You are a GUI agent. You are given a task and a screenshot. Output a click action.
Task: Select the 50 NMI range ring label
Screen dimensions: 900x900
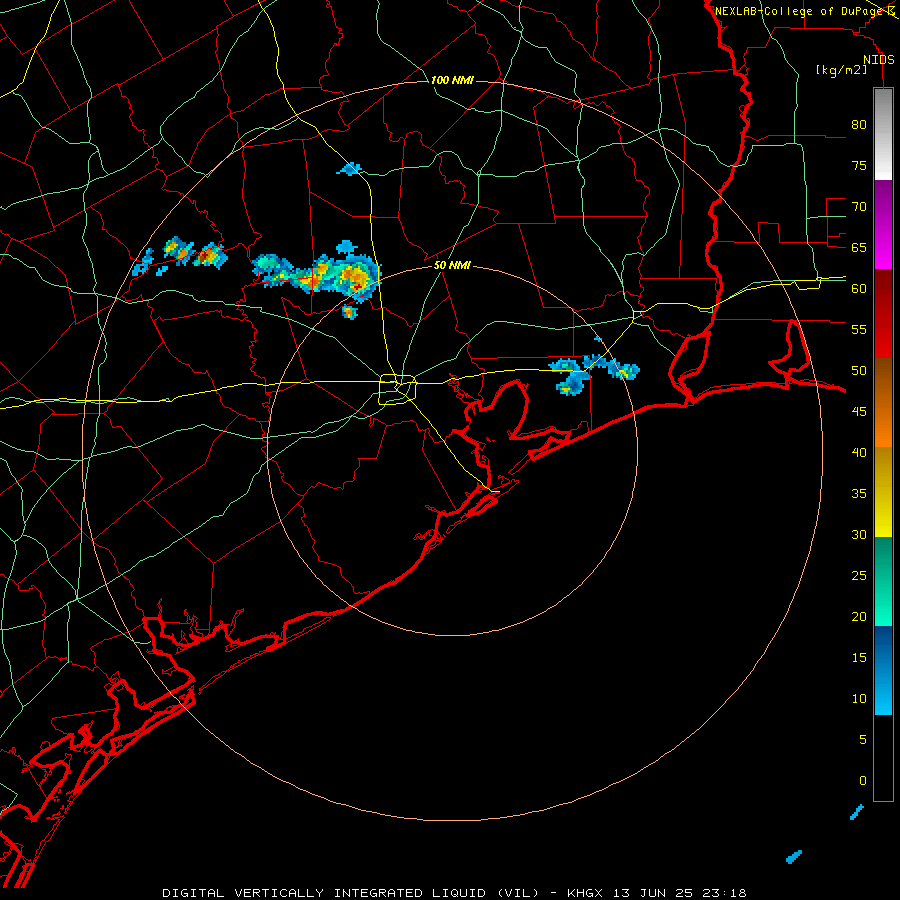point(452,265)
